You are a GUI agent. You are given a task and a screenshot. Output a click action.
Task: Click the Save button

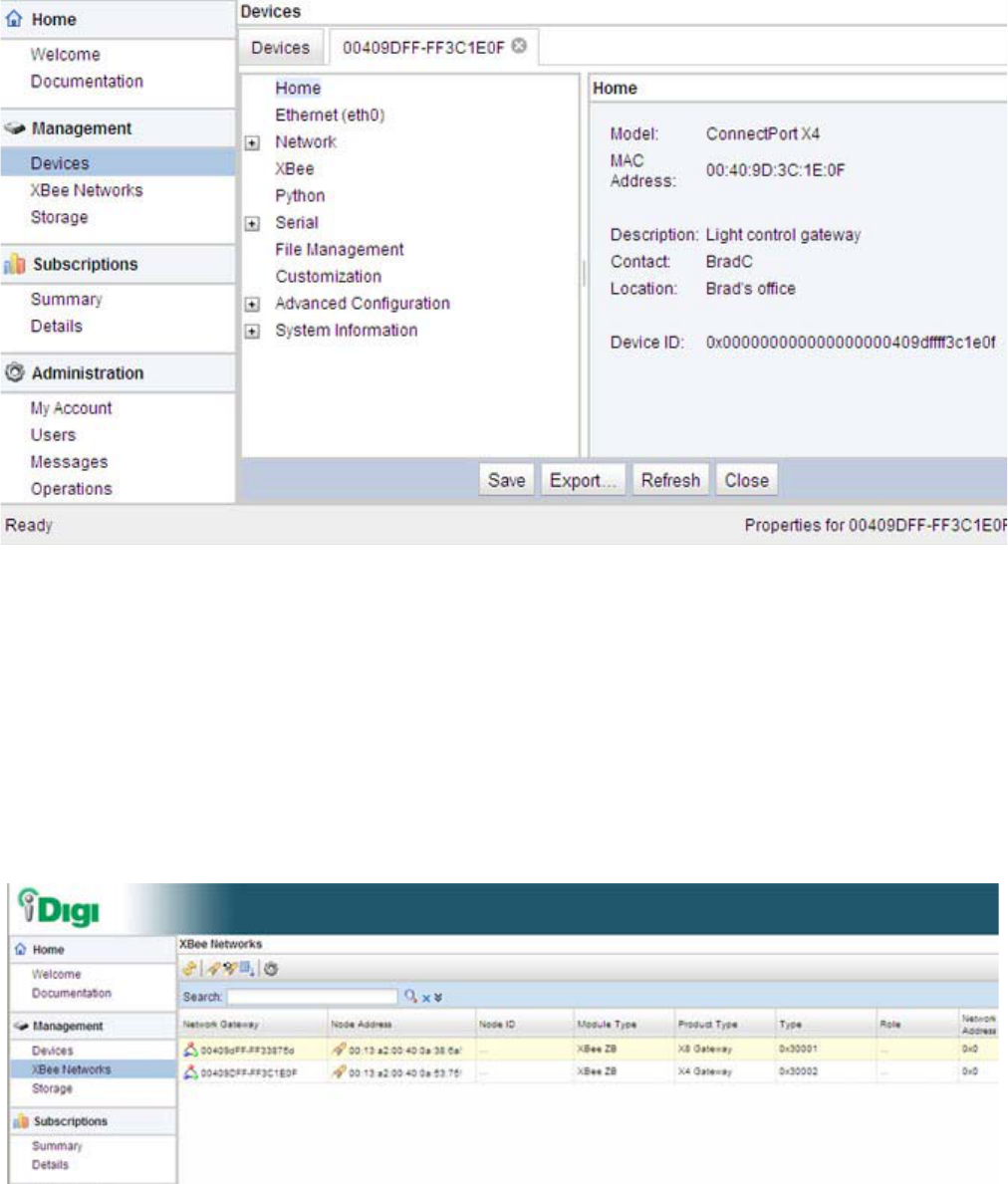pos(506,480)
